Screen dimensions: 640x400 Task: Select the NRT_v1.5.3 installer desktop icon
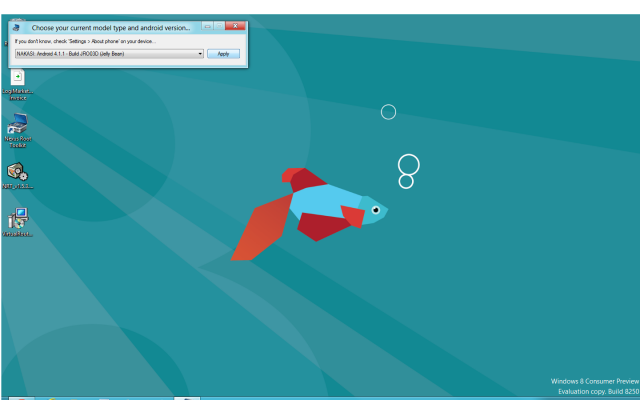[x=18, y=176]
